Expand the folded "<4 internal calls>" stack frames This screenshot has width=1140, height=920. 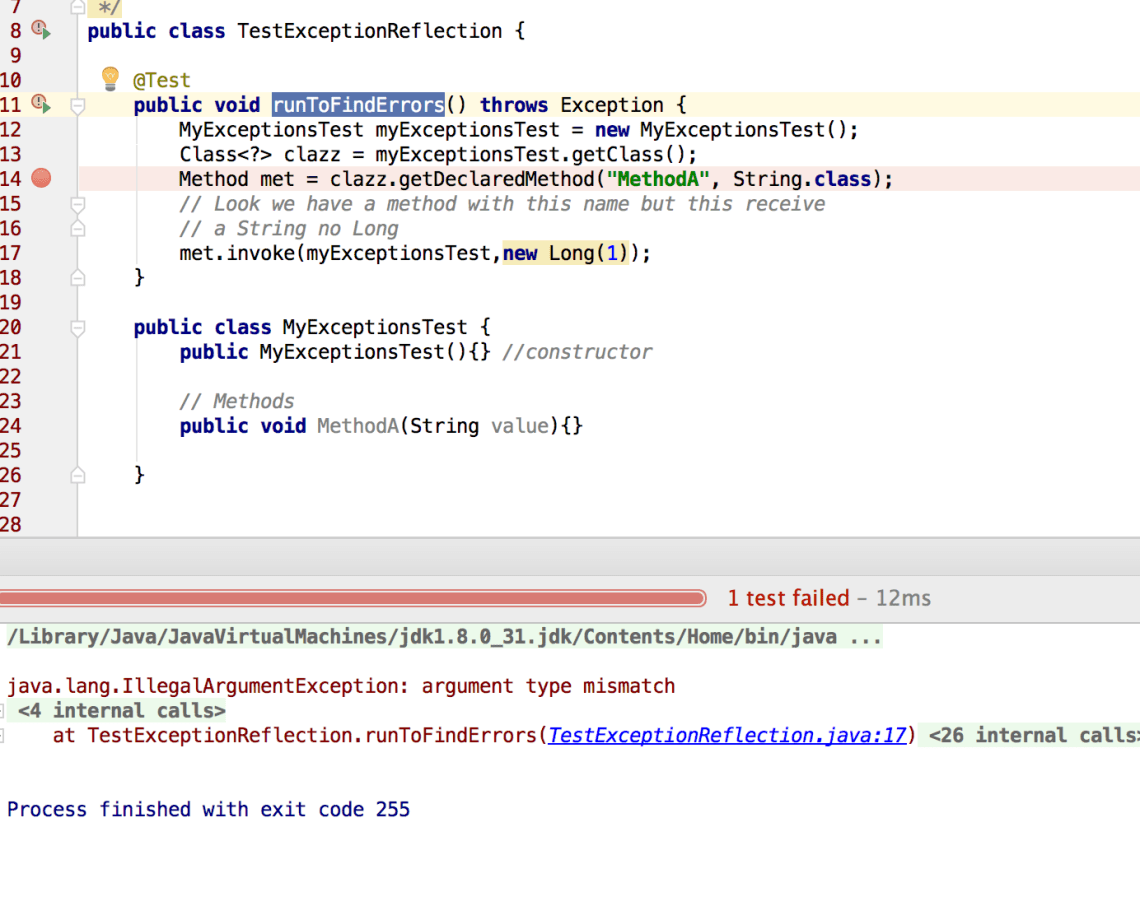point(121,711)
